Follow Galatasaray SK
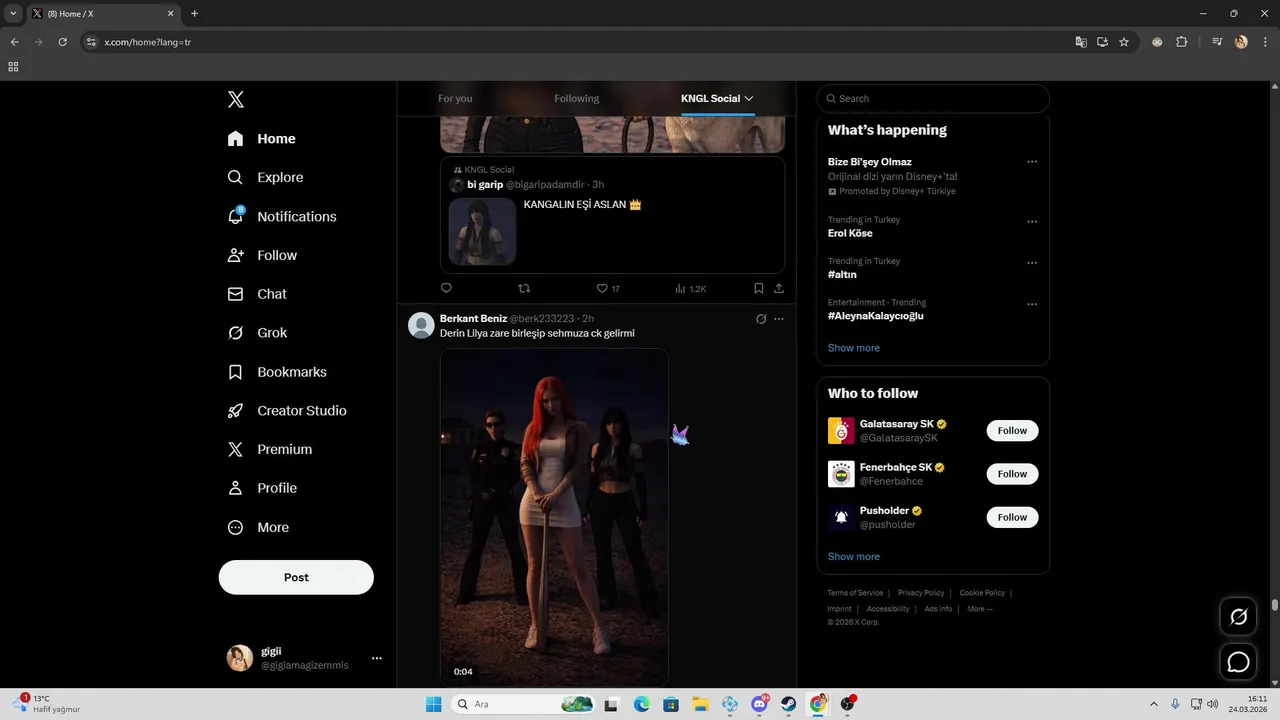The height and width of the screenshot is (720, 1280). pyautogui.click(x=1012, y=431)
